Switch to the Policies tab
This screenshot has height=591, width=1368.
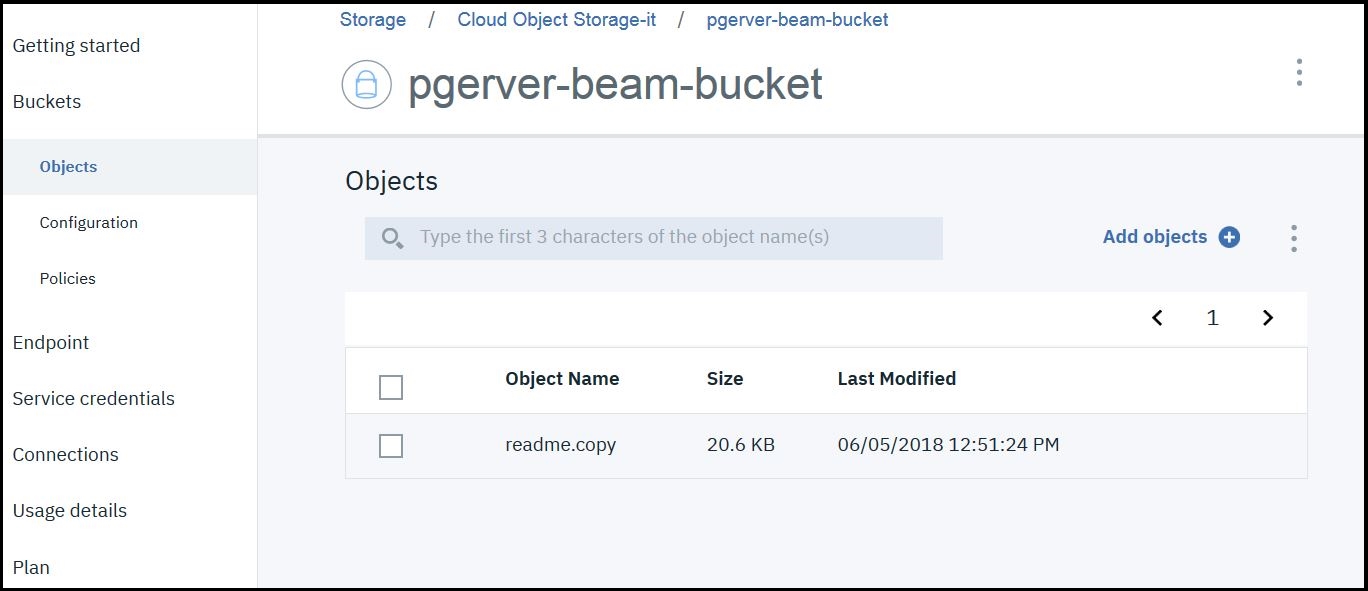(x=67, y=278)
